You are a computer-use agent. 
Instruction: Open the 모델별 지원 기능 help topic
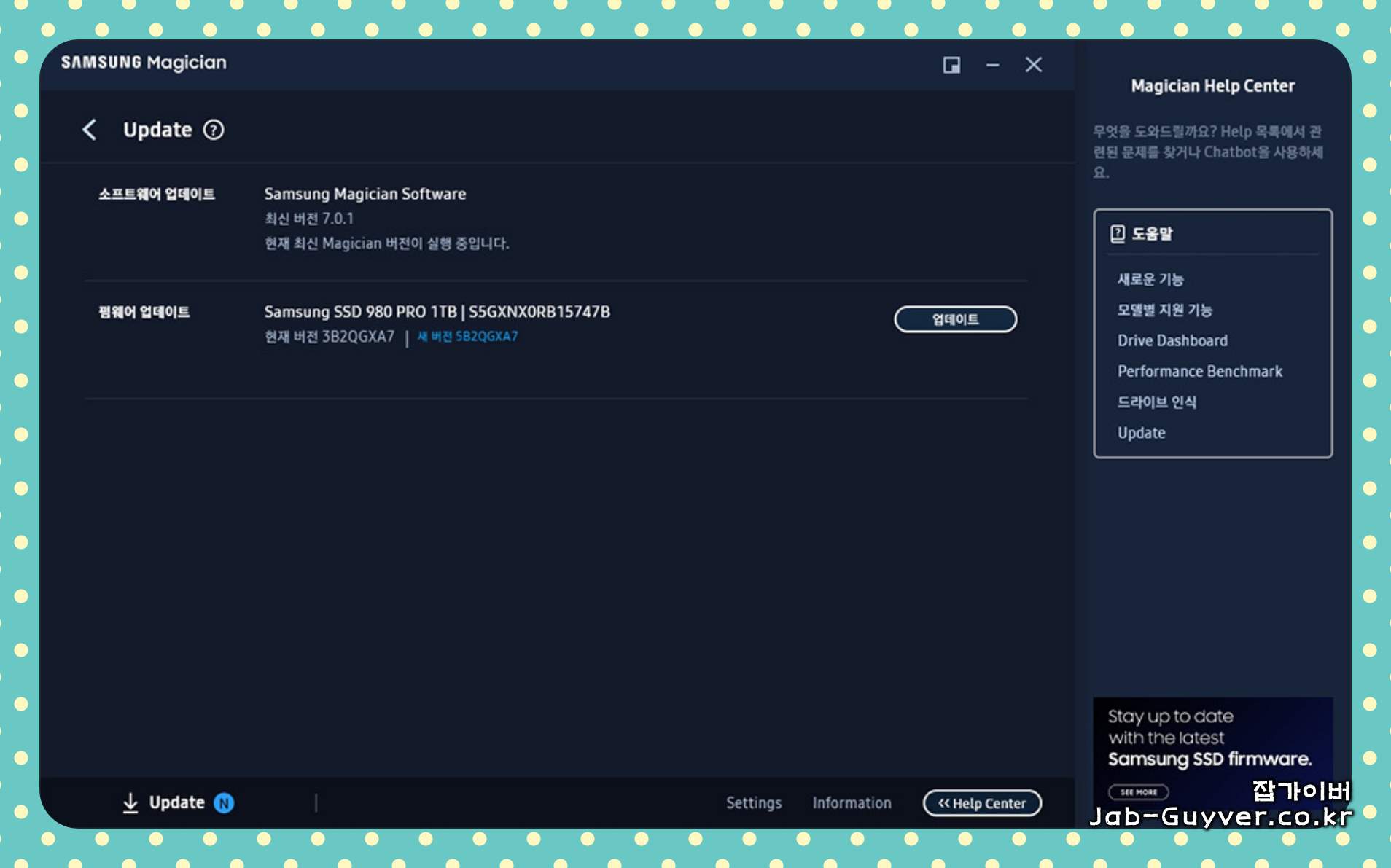1164,310
